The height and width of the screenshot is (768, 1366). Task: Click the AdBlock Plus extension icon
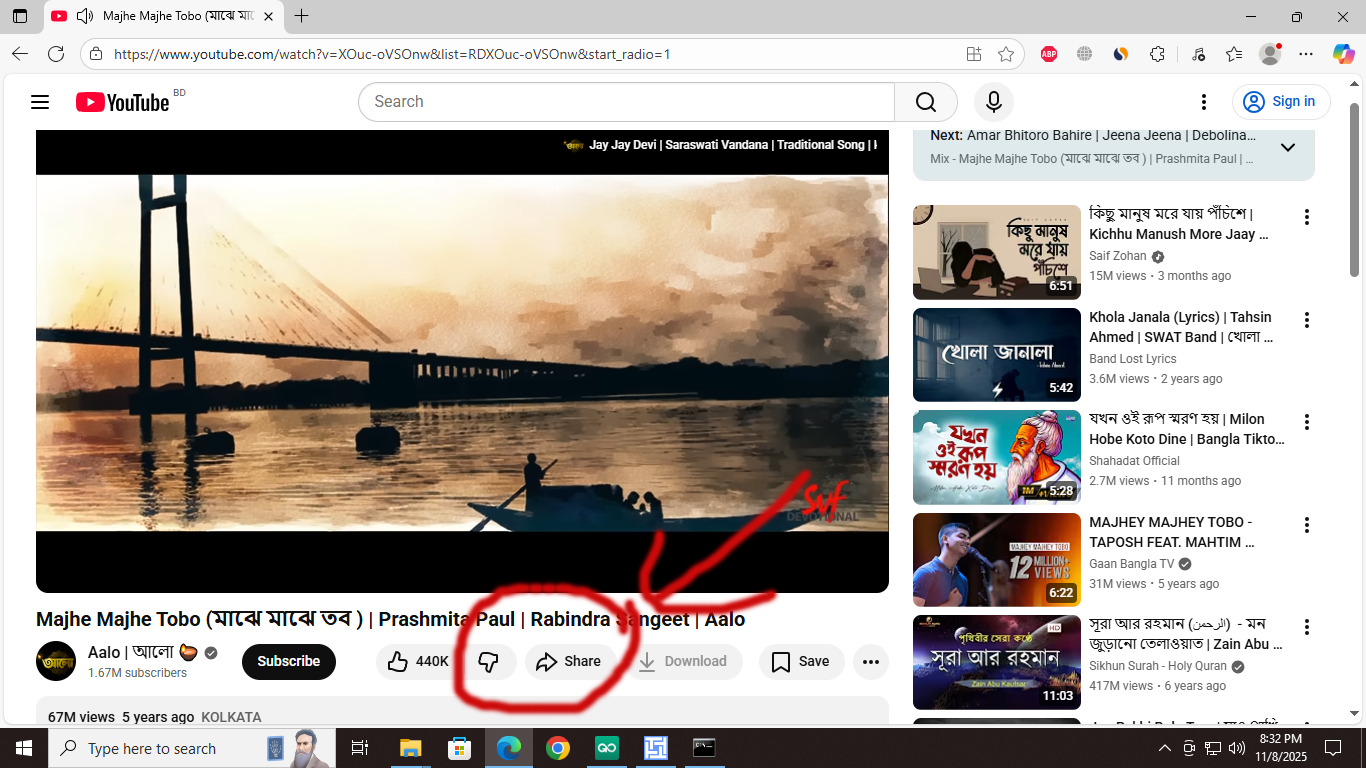coord(1049,54)
